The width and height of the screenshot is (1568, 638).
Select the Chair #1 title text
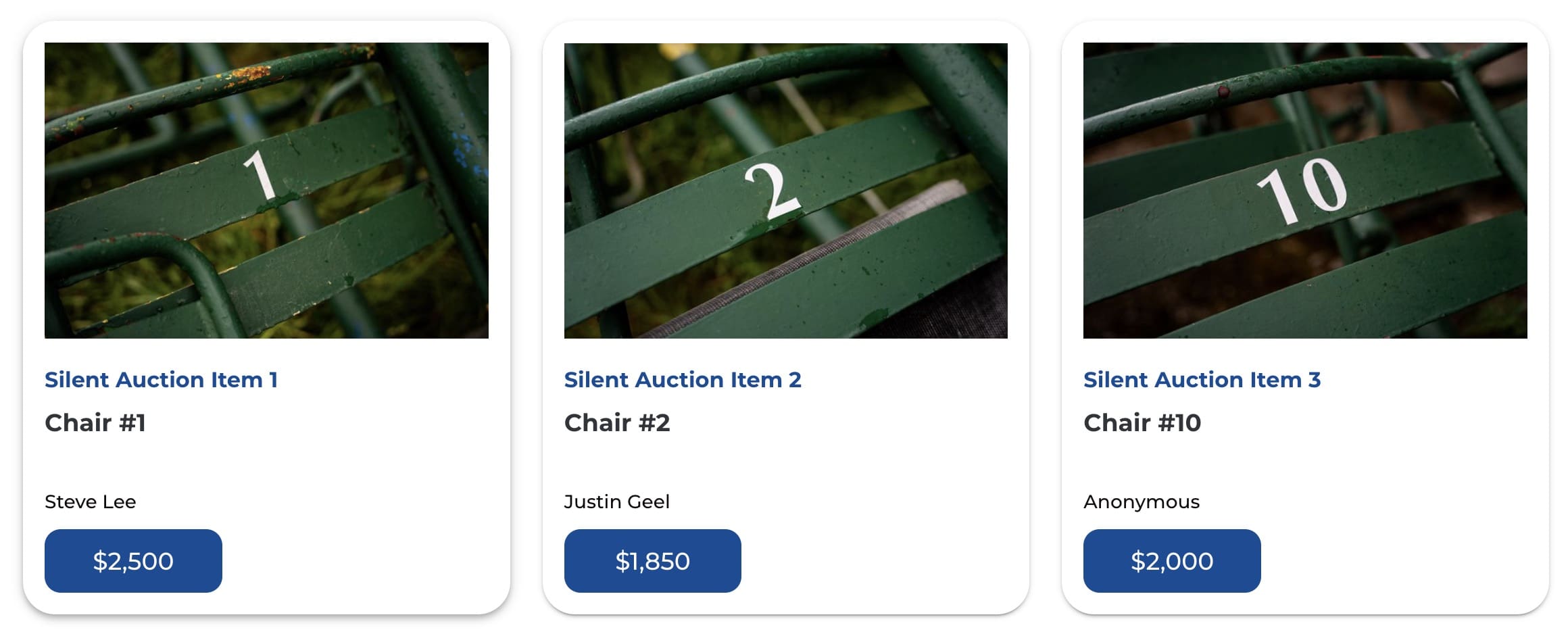(95, 423)
